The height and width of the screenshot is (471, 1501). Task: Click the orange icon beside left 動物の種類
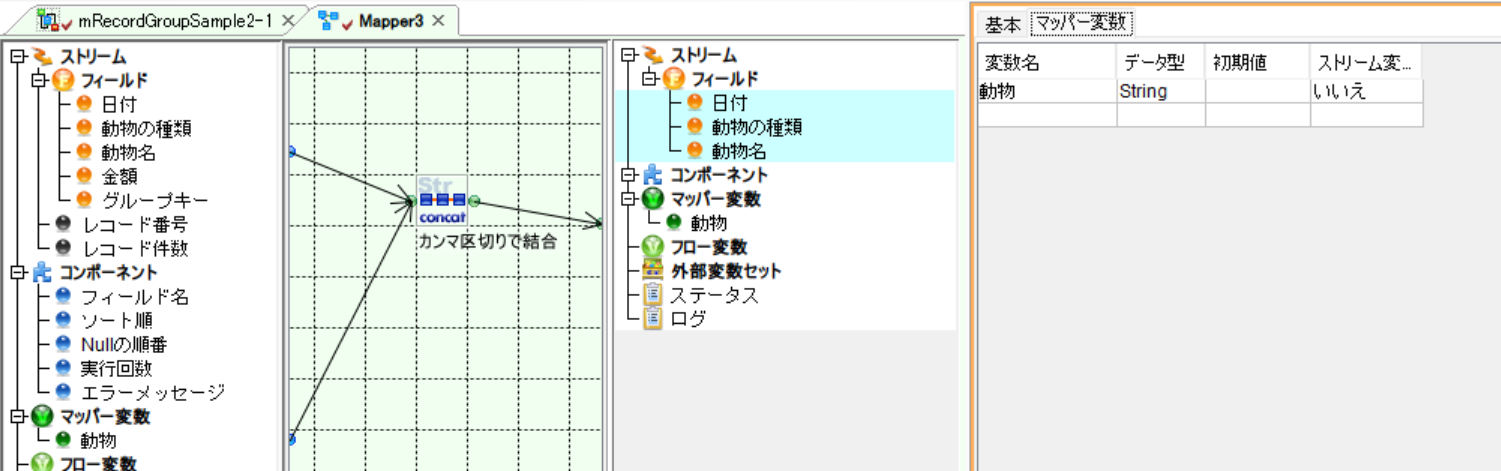pos(84,128)
